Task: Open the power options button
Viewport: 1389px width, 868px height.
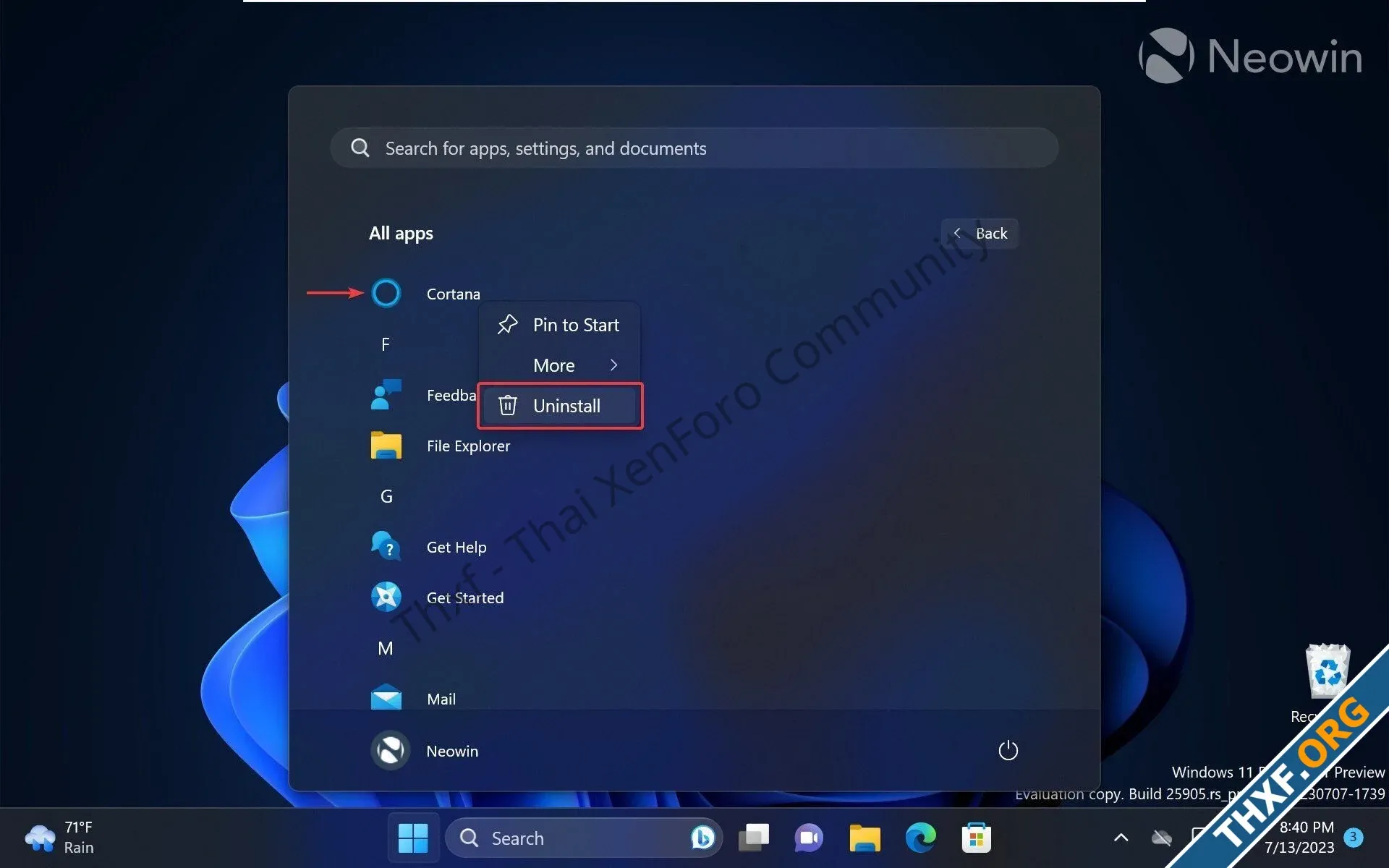Action: tap(1008, 750)
